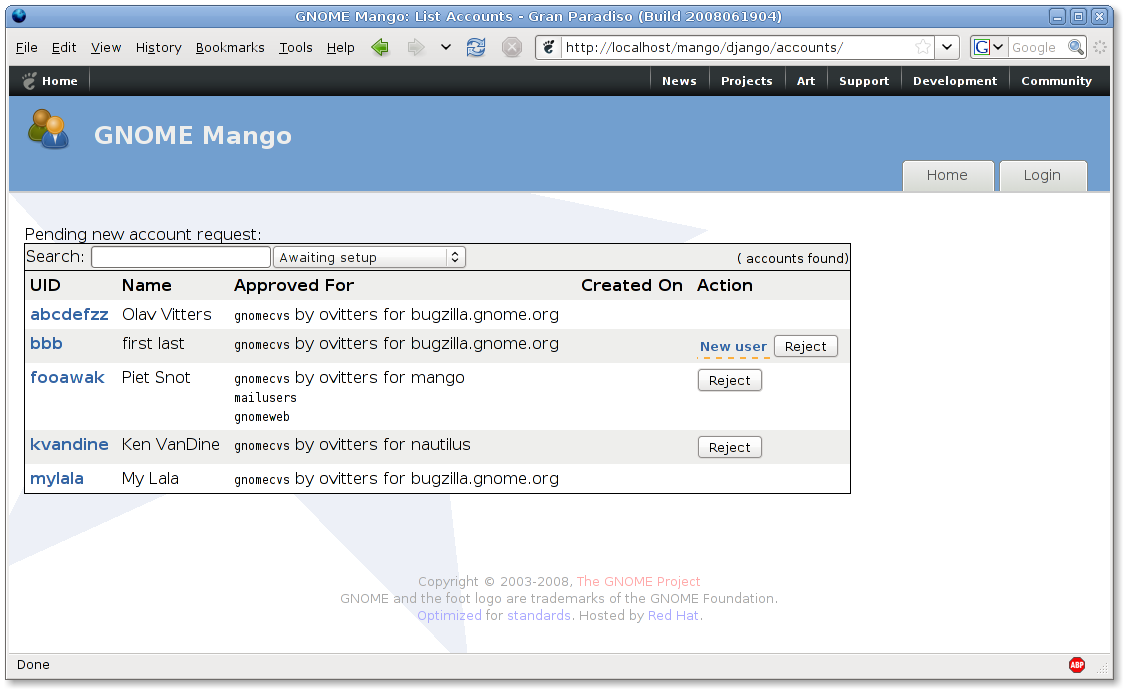Viewport: 1123px width, 689px height.
Task: Open the fooawak account link
Action: pos(67,377)
